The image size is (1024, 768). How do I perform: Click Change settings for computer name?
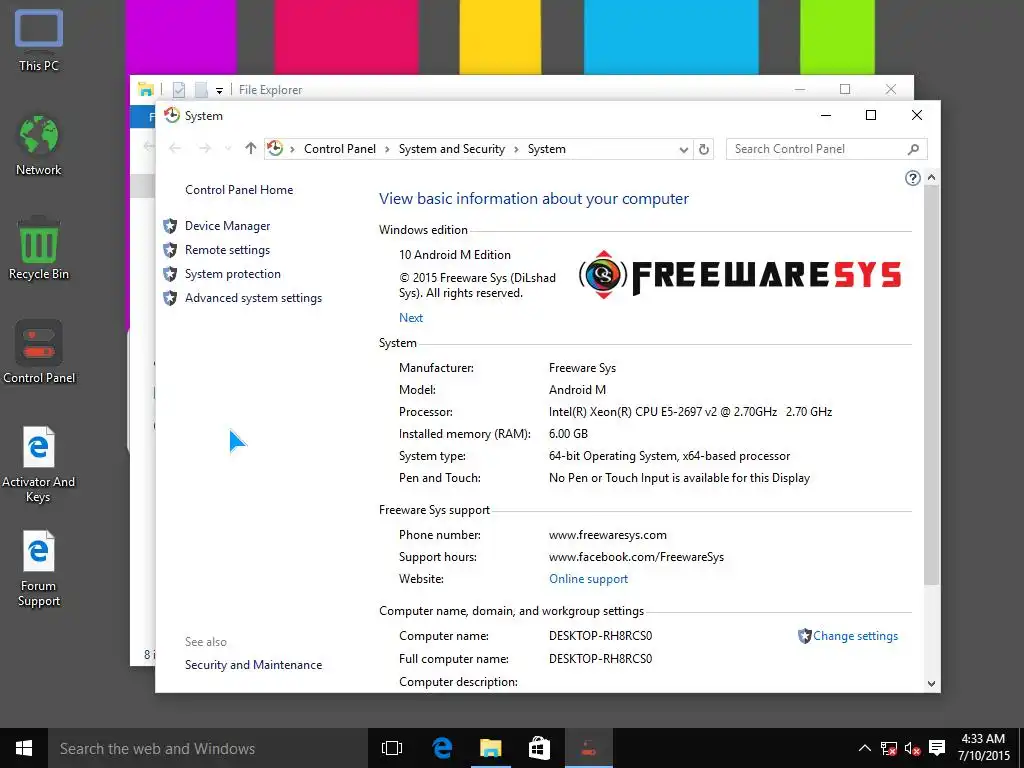856,636
